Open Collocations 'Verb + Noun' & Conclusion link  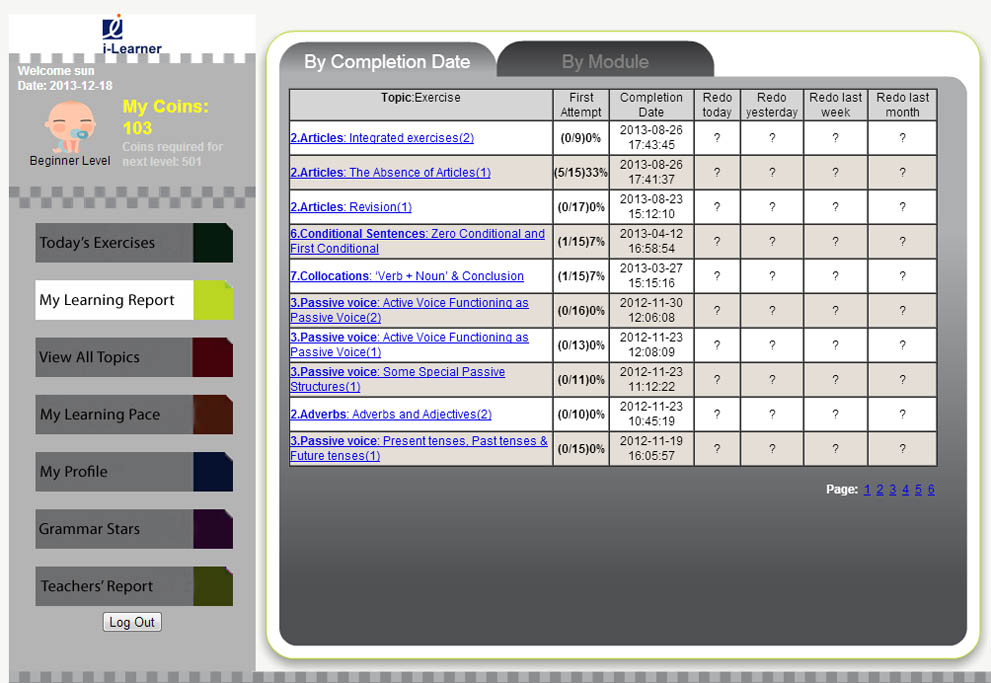click(407, 276)
